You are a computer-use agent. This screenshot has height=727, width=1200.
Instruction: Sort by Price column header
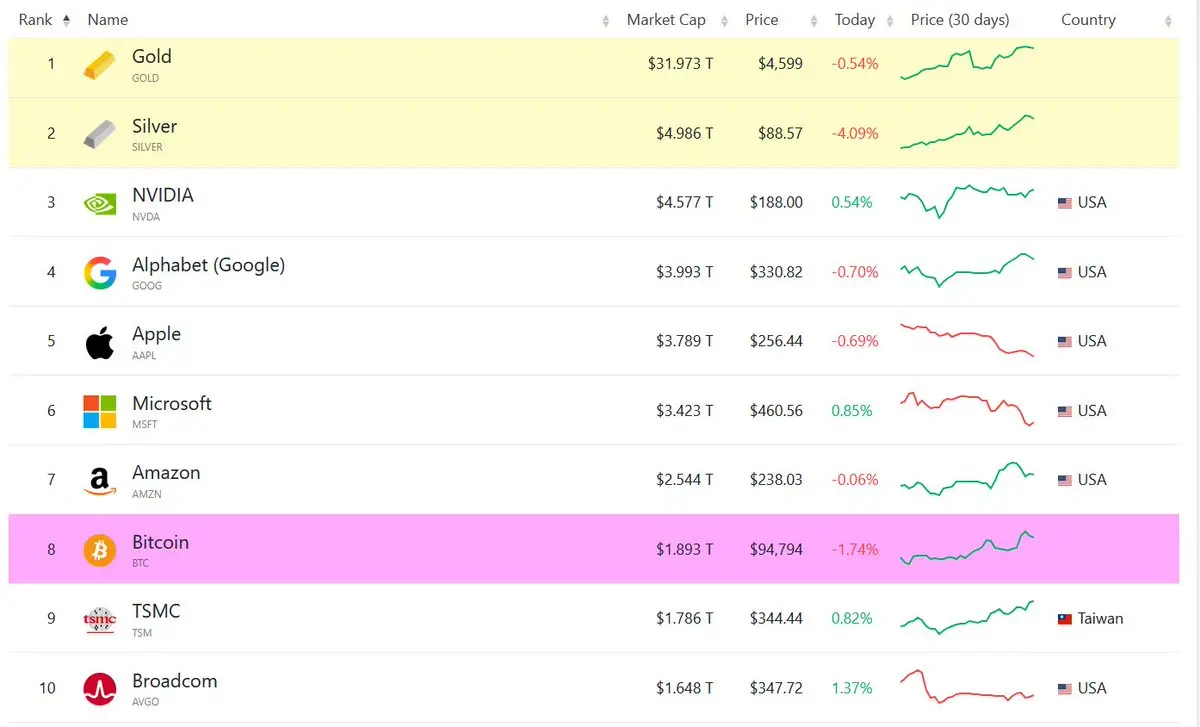click(x=762, y=20)
